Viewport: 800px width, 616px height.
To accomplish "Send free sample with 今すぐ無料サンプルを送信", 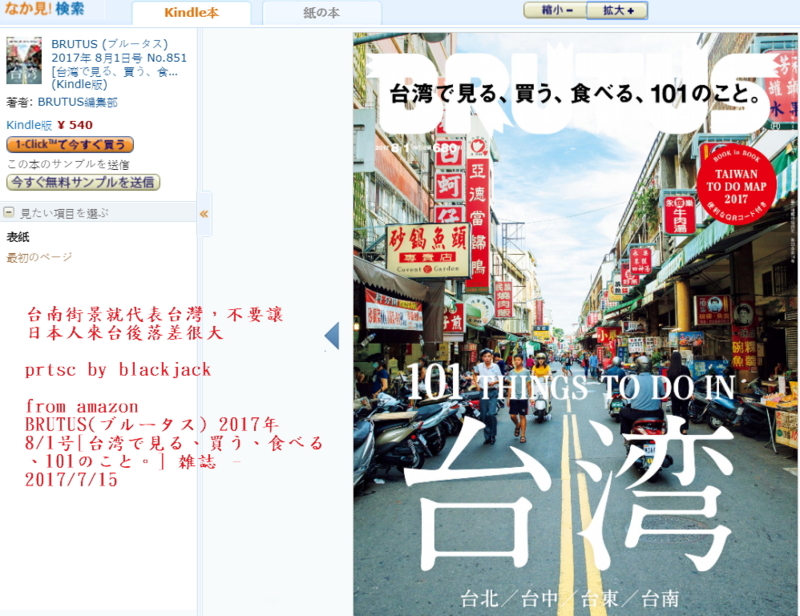I will tap(83, 182).
